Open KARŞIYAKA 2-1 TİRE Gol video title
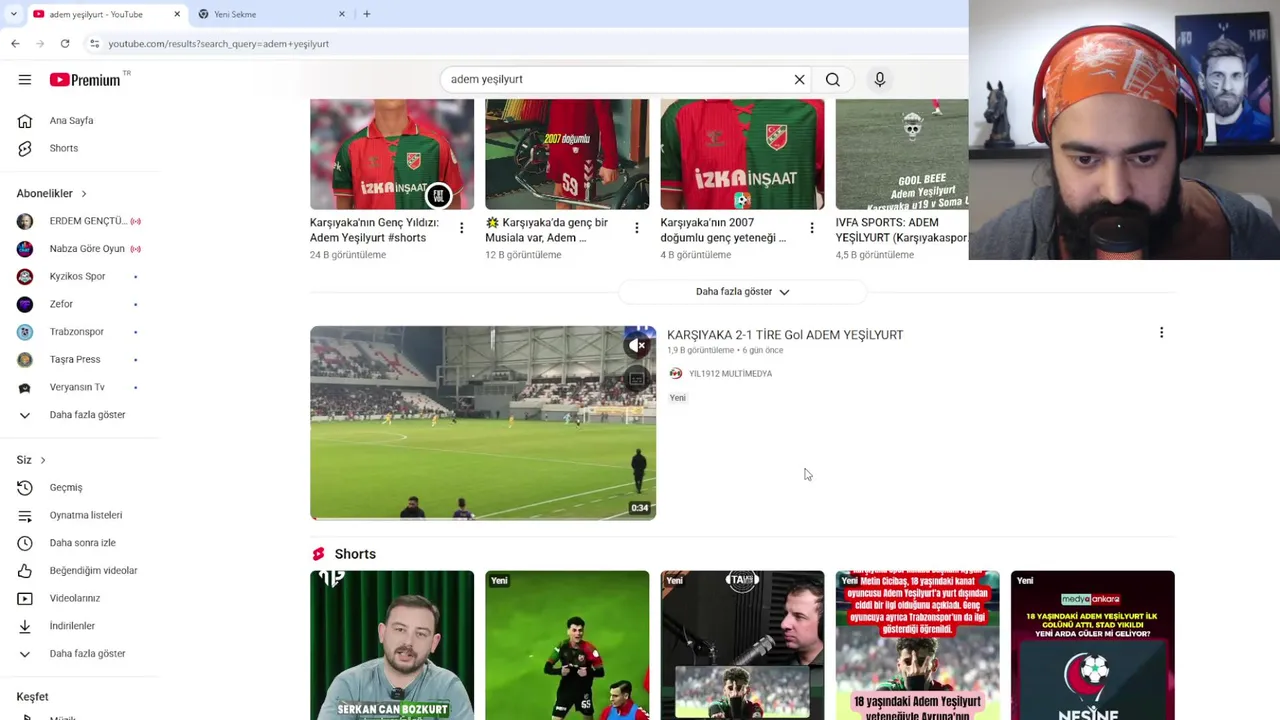 785,335
